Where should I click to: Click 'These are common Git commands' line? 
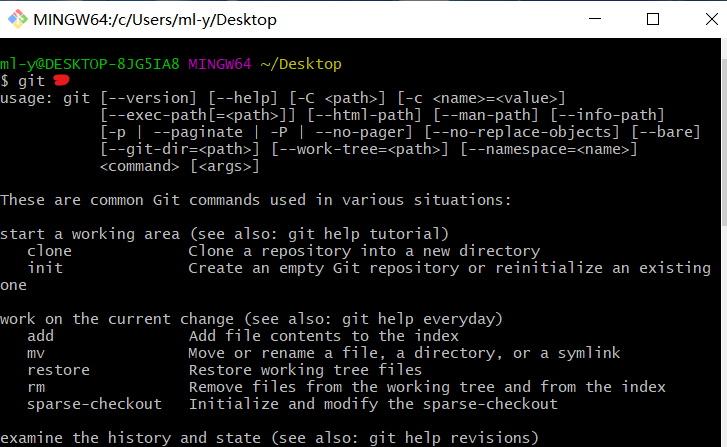tap(255, 200)
